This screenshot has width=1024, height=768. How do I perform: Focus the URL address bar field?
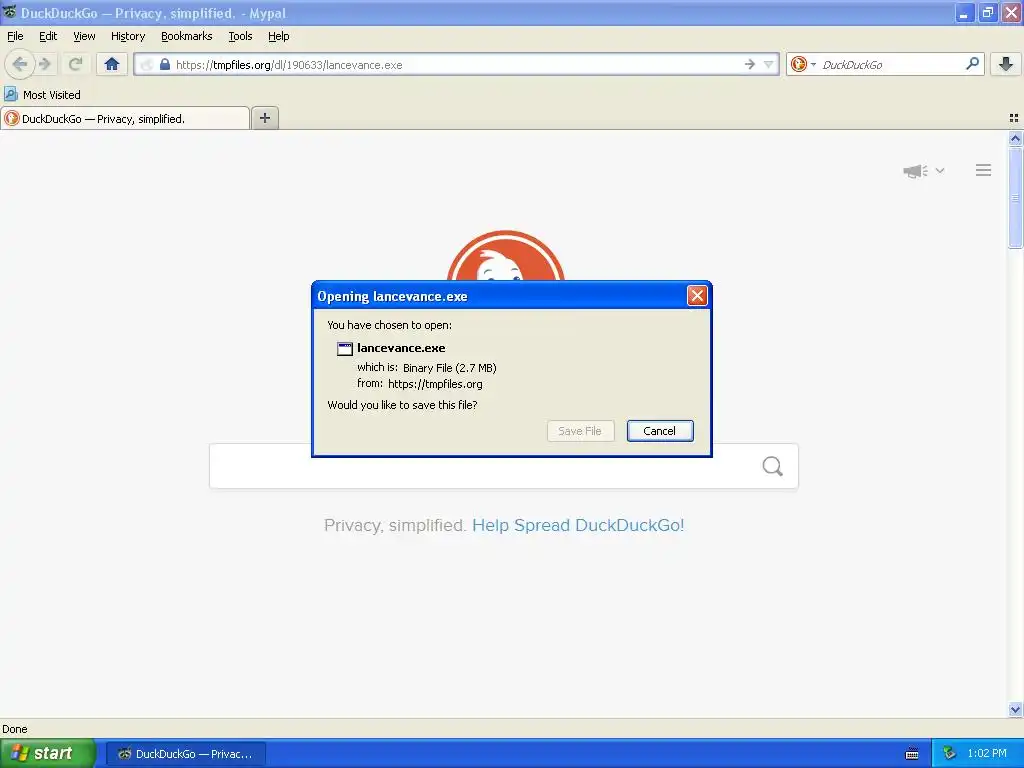click(457, 64)
